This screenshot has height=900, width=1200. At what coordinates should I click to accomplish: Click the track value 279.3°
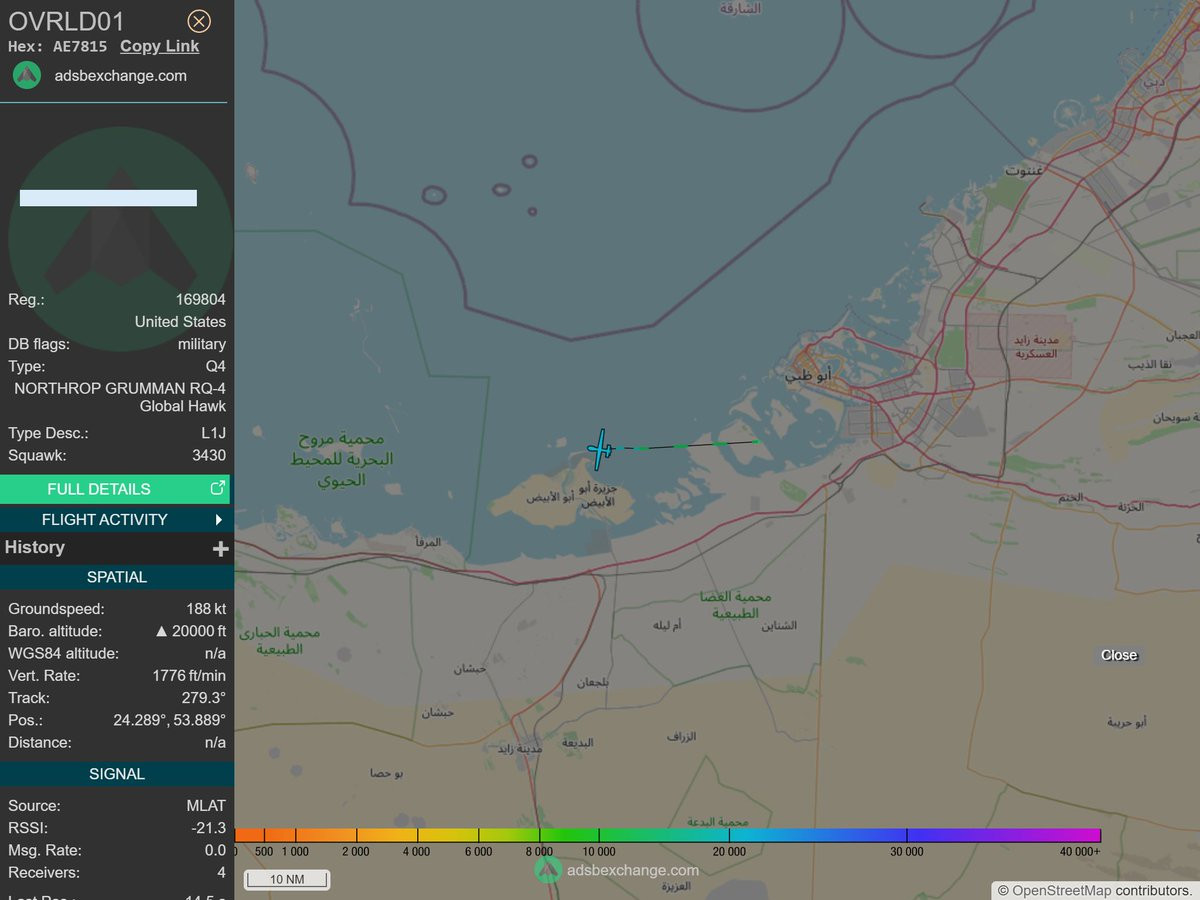coord(203,697)
